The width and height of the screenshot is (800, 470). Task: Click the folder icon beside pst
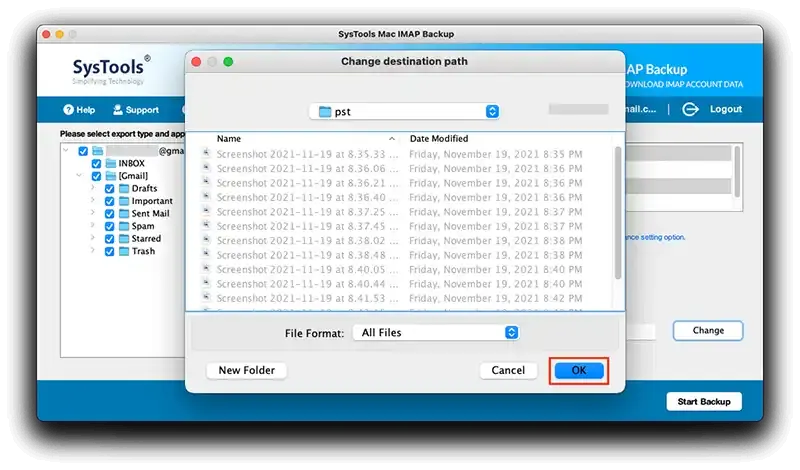(324, 111)
